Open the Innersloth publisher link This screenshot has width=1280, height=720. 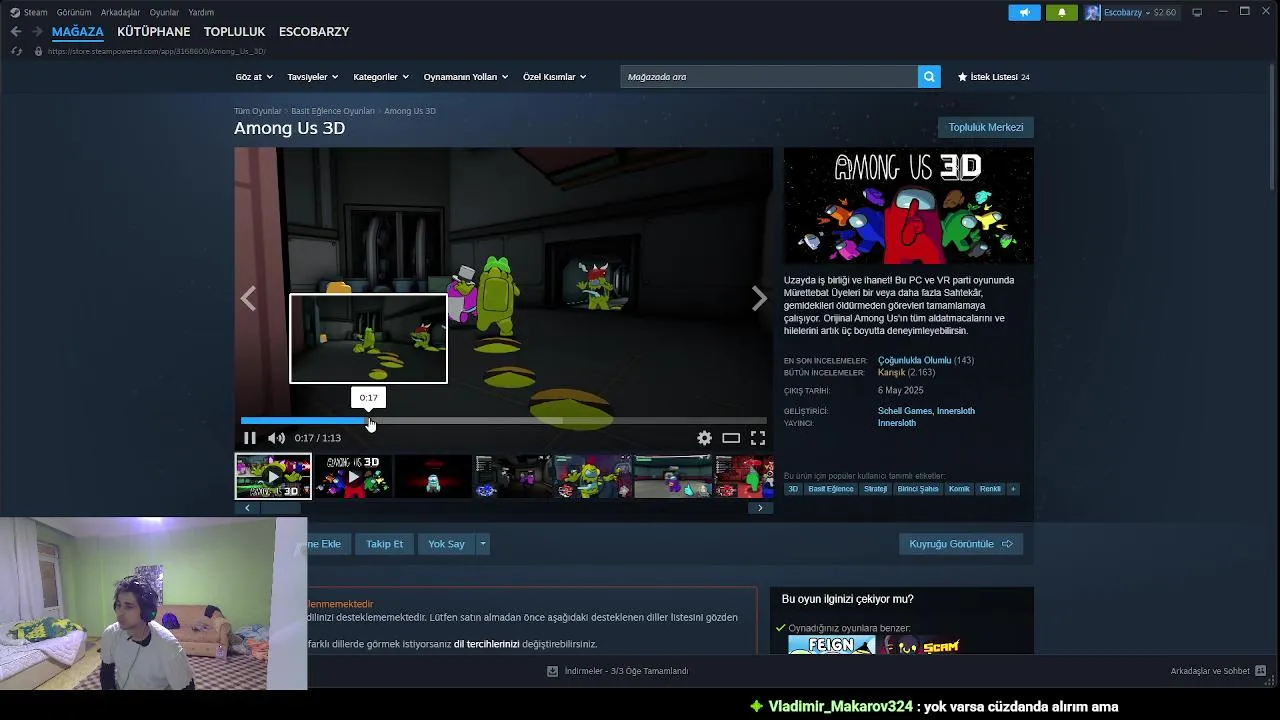click(x=897, y=423)
